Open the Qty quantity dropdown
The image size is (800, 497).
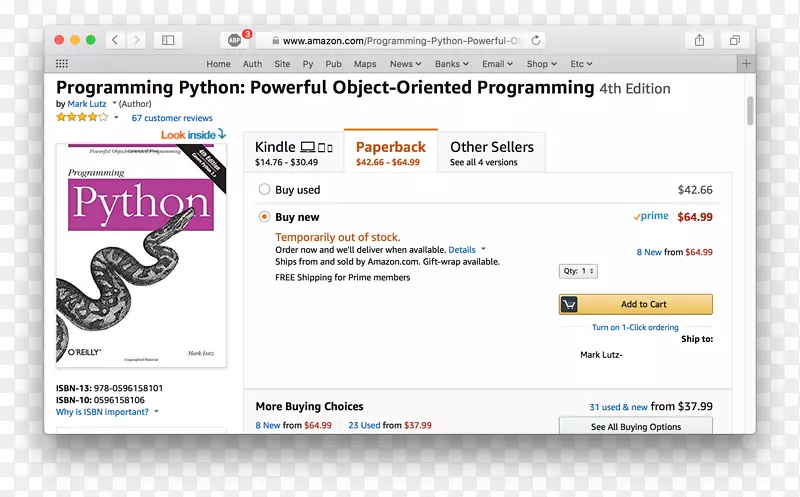578,271
